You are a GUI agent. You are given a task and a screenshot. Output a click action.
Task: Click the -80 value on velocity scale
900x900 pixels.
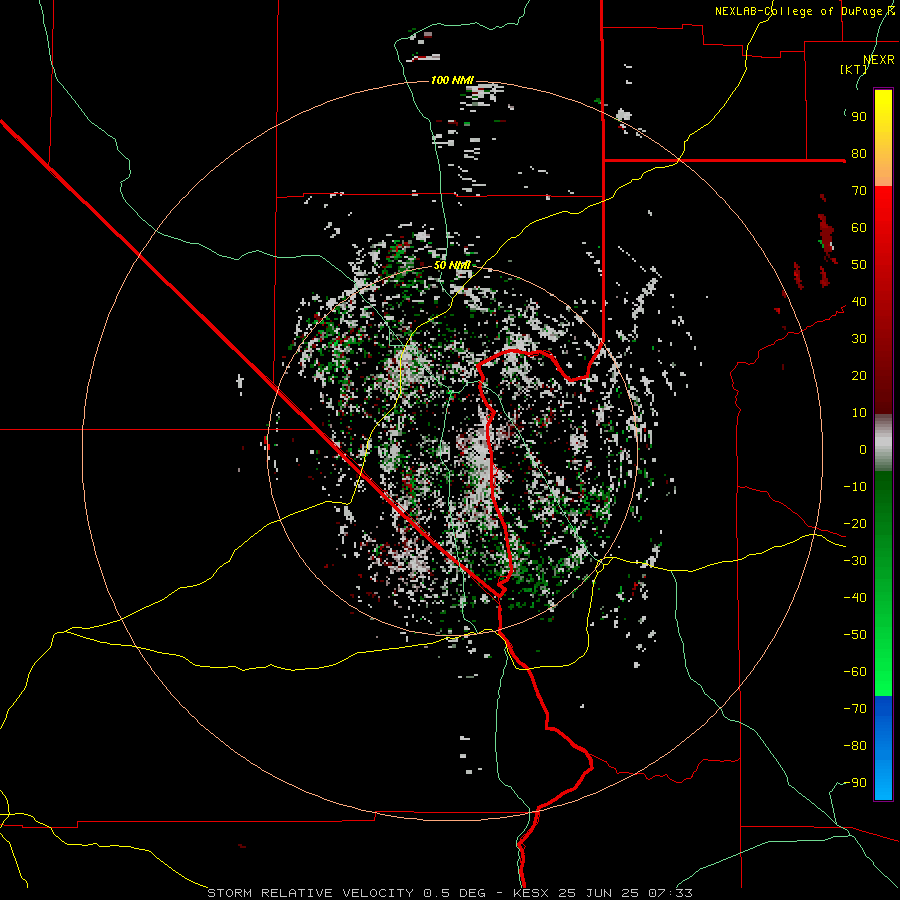tap(855, 746)
